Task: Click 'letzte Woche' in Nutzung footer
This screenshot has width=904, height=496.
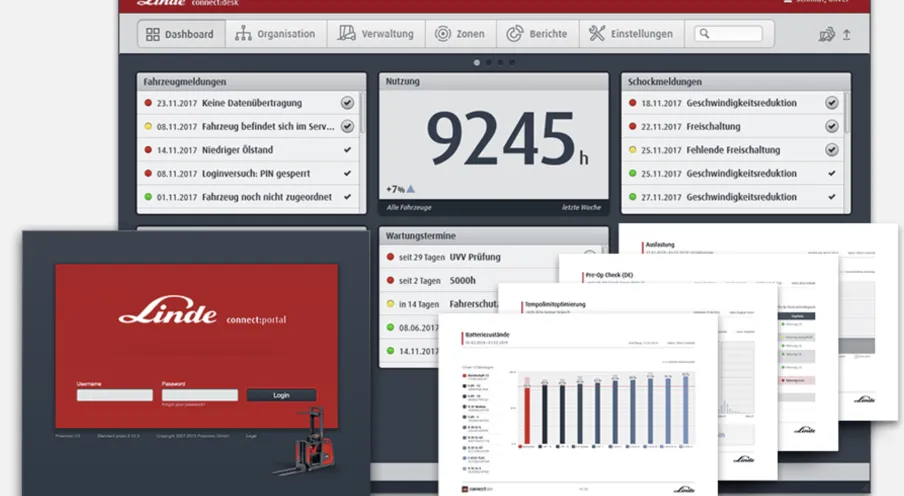Action: coord(581,207)
